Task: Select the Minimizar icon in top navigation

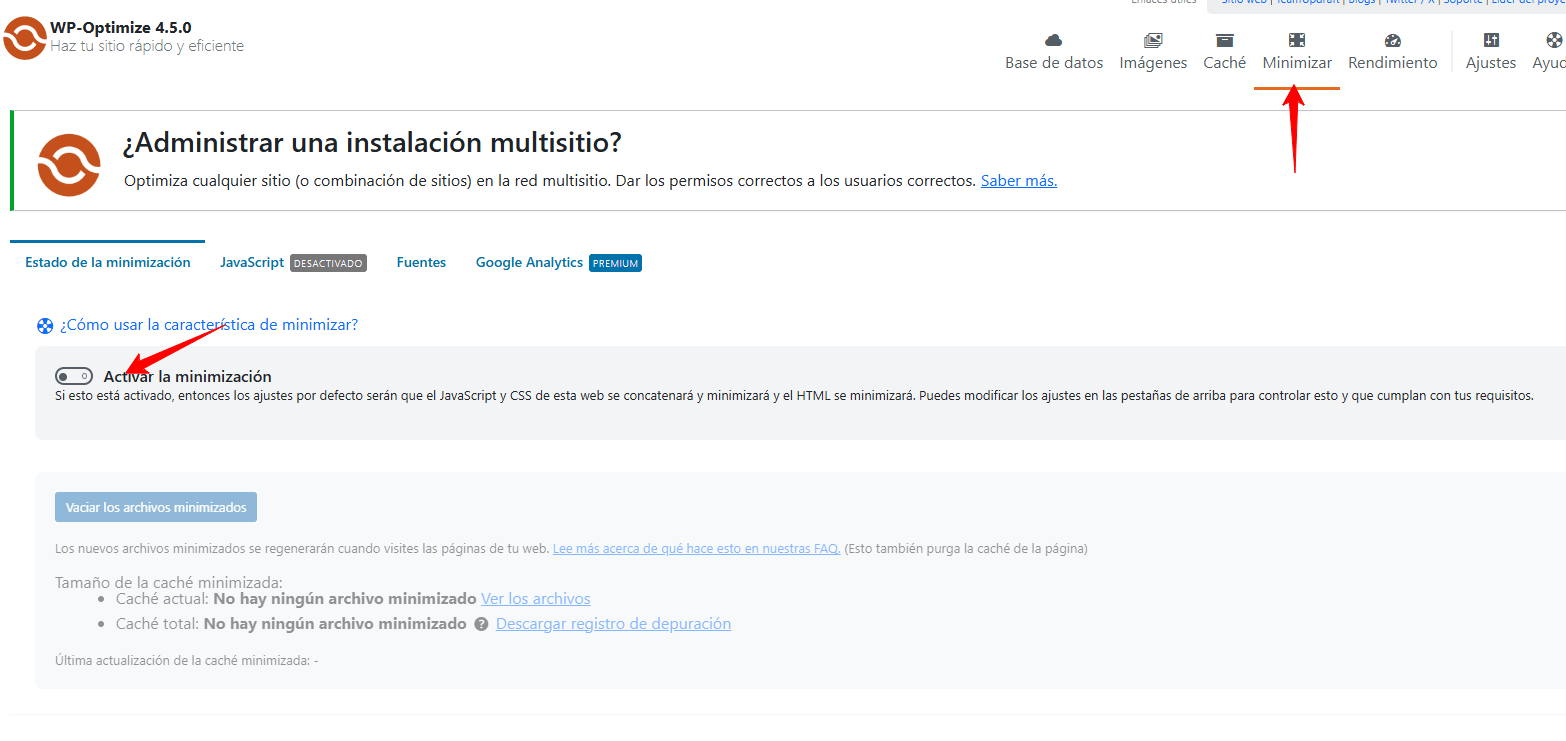Action: 1296,41
